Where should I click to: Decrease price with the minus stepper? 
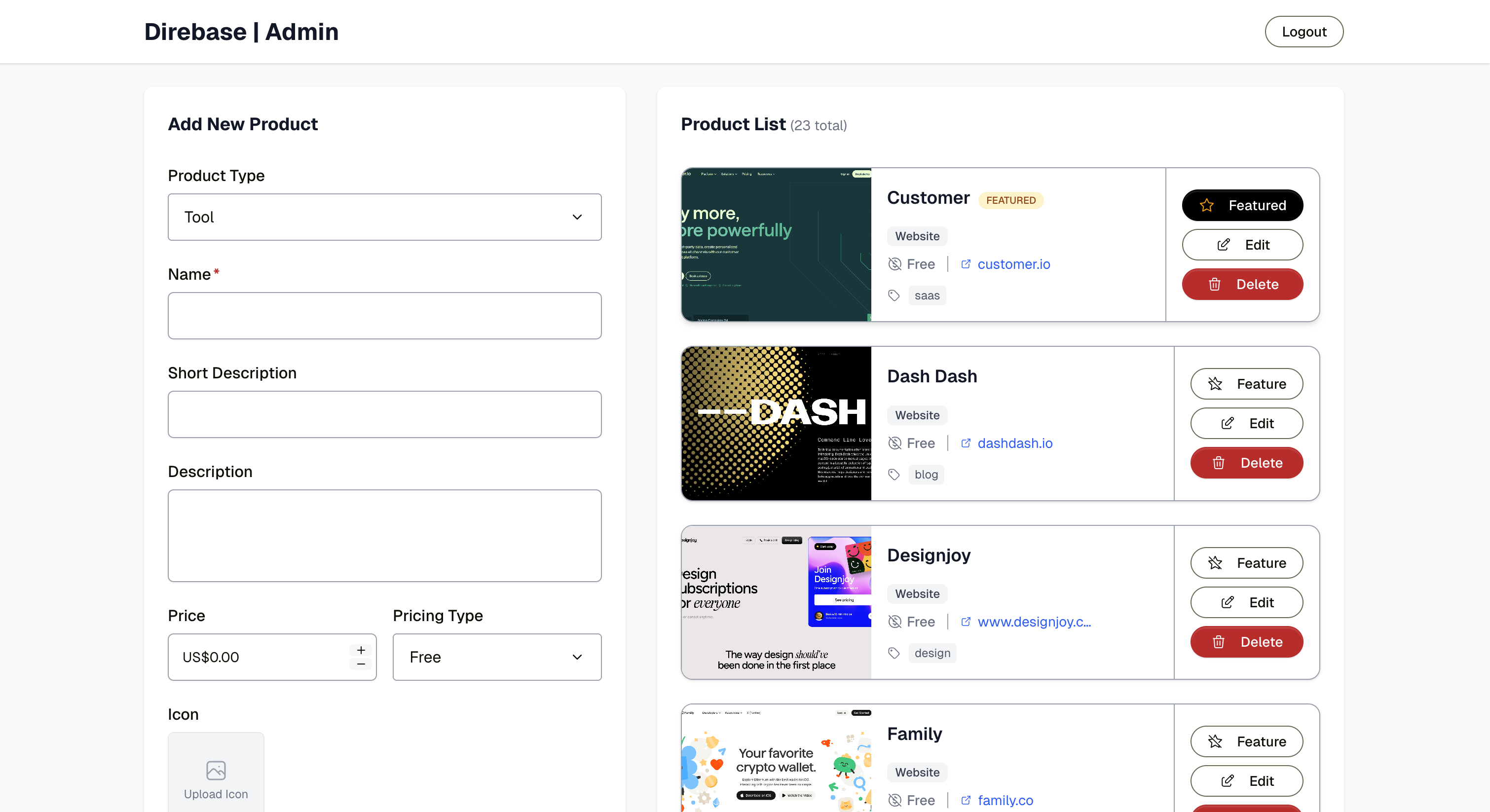361,664
